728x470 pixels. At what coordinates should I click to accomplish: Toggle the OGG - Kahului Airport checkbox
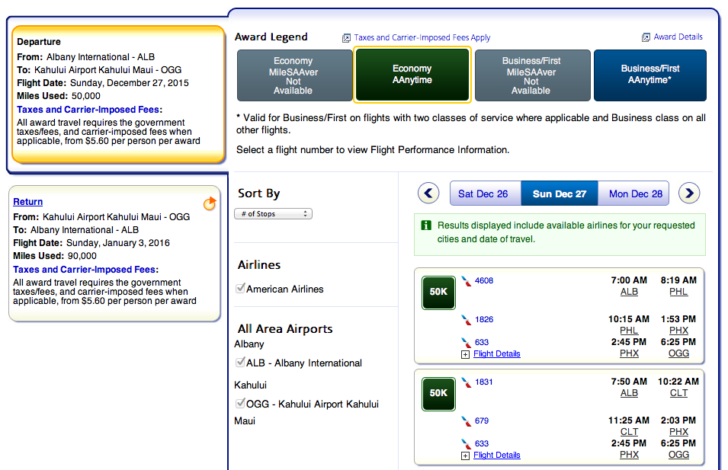click(240, 403)
